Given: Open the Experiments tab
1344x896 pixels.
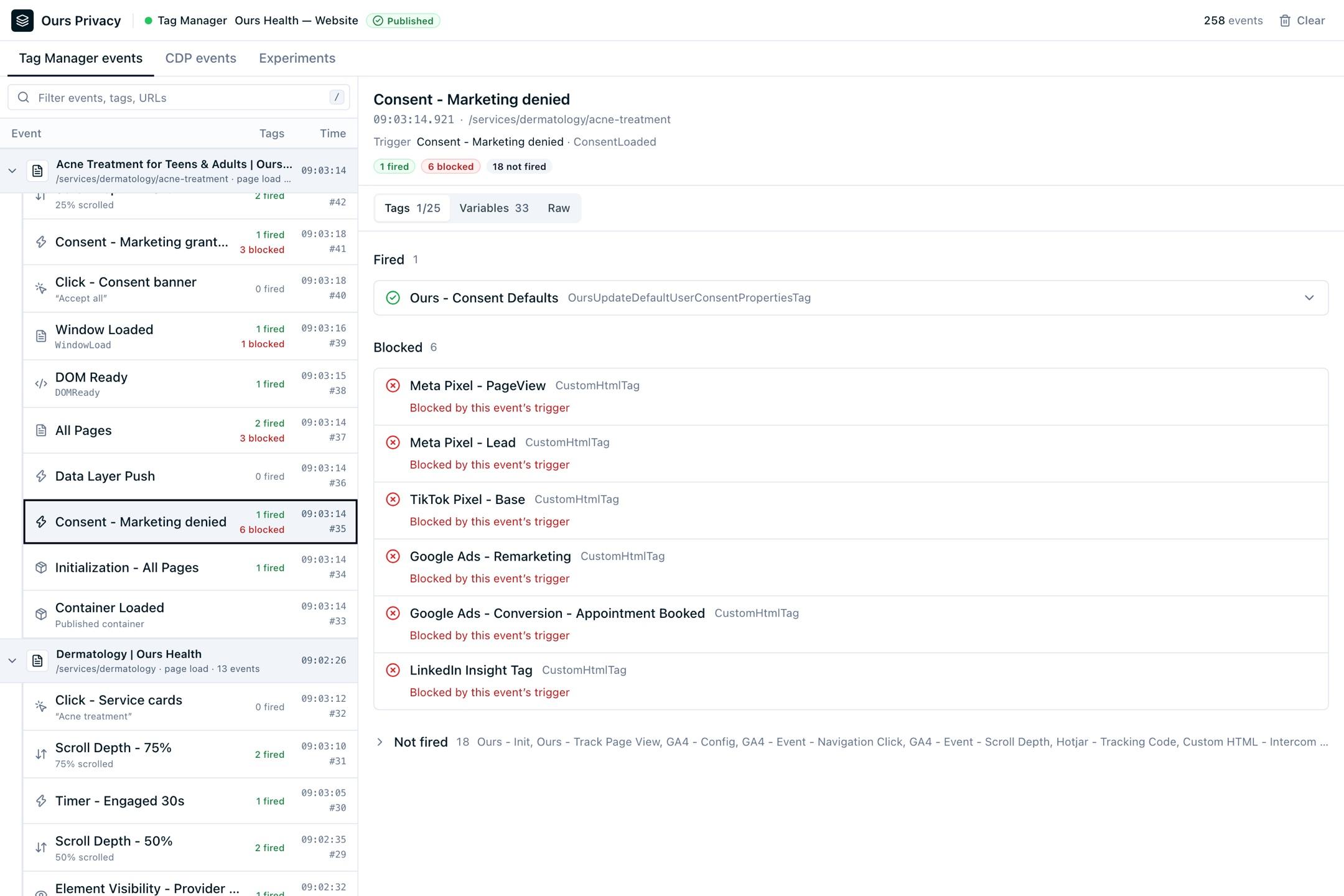Looking at the screenshot, I should (297, 58).
